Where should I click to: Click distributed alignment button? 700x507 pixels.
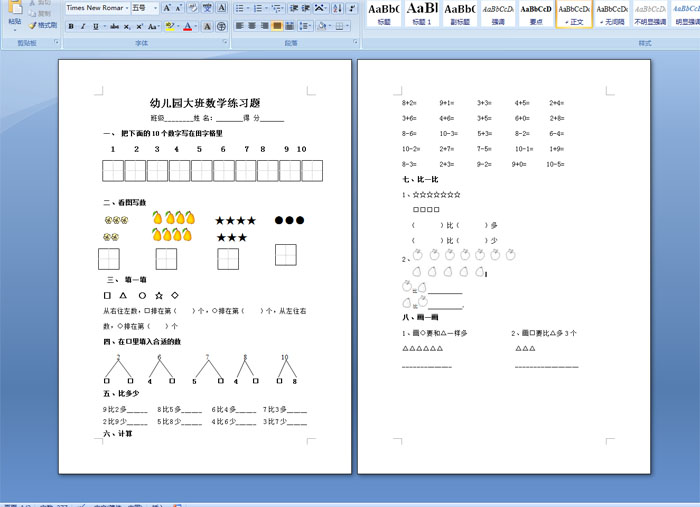click(289, 27)
